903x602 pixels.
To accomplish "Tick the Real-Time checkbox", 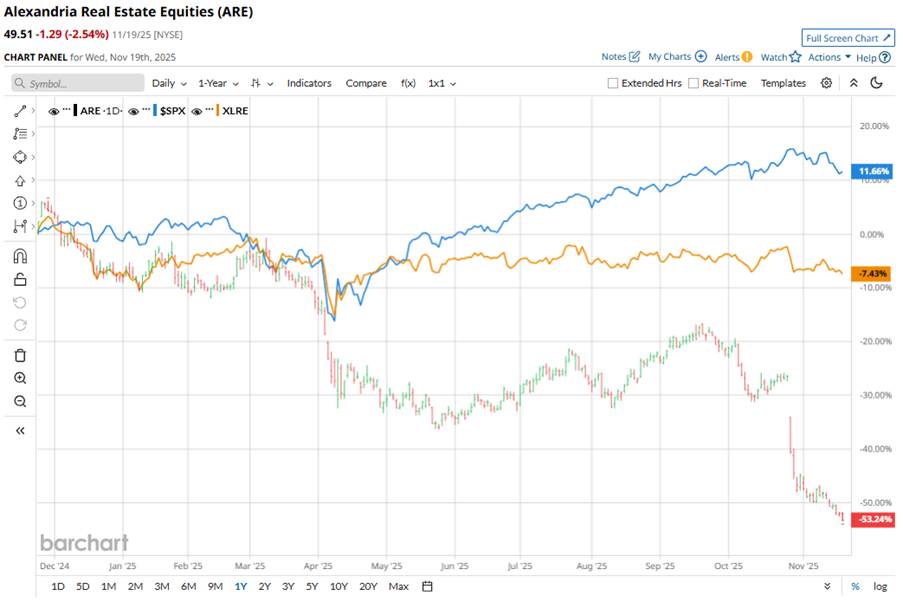I will point(694,84).
